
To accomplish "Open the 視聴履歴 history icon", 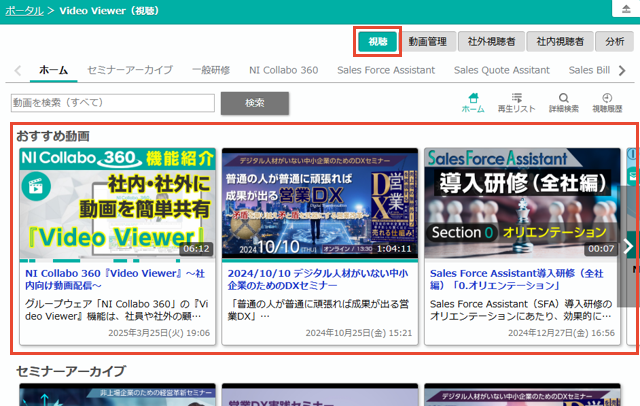I will click(607, 103).
